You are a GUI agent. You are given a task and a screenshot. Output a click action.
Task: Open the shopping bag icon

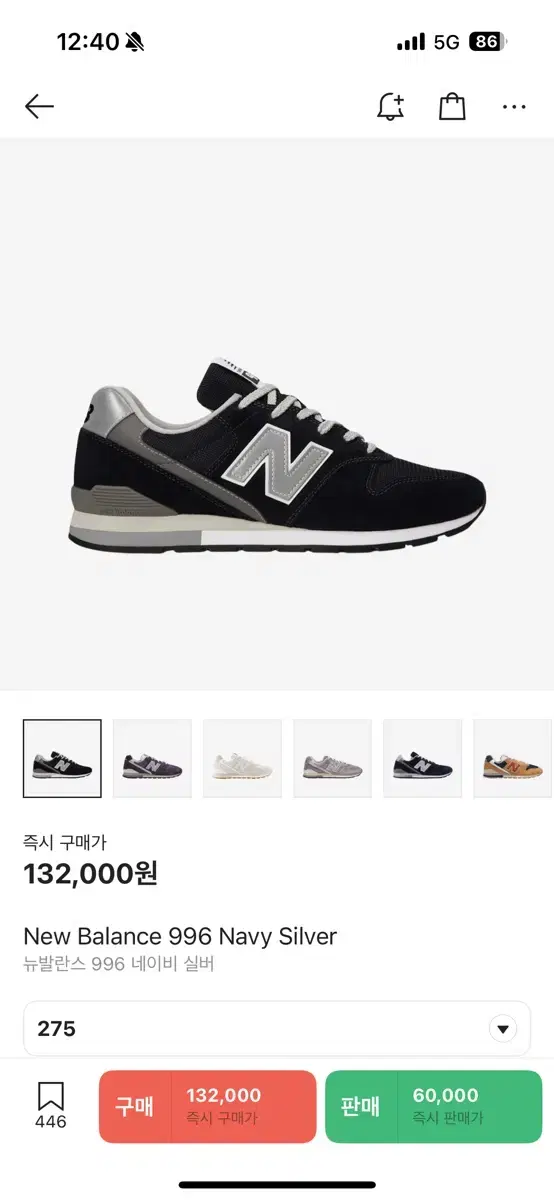click(452, 107)
